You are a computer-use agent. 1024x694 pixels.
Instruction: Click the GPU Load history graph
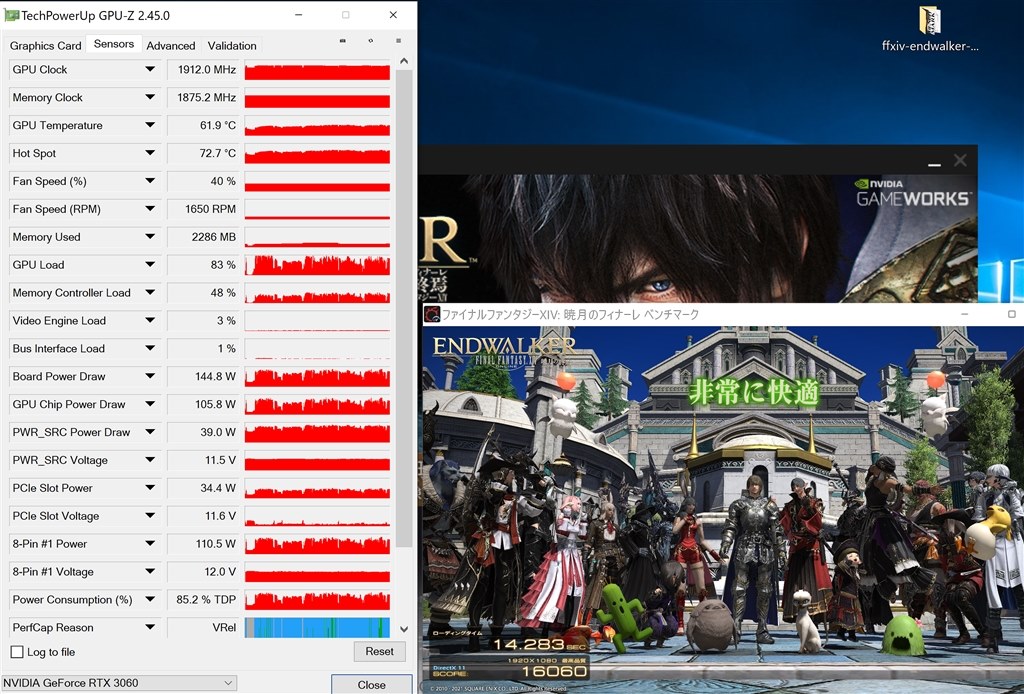(x=317, y=265)
